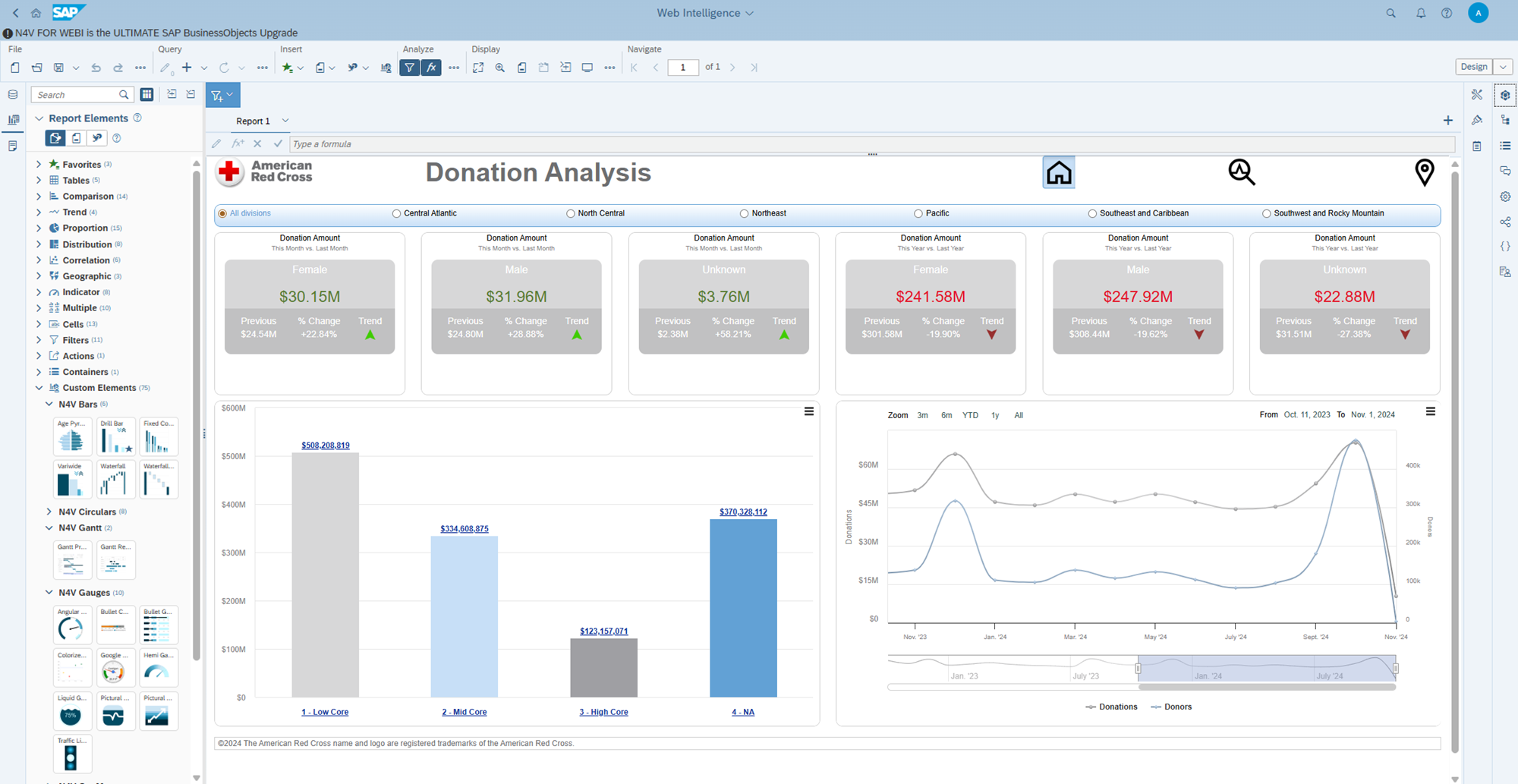Expand the N4V Circulars section
The height and width of the screenshot is (784, 1518).
coord(49,512)
